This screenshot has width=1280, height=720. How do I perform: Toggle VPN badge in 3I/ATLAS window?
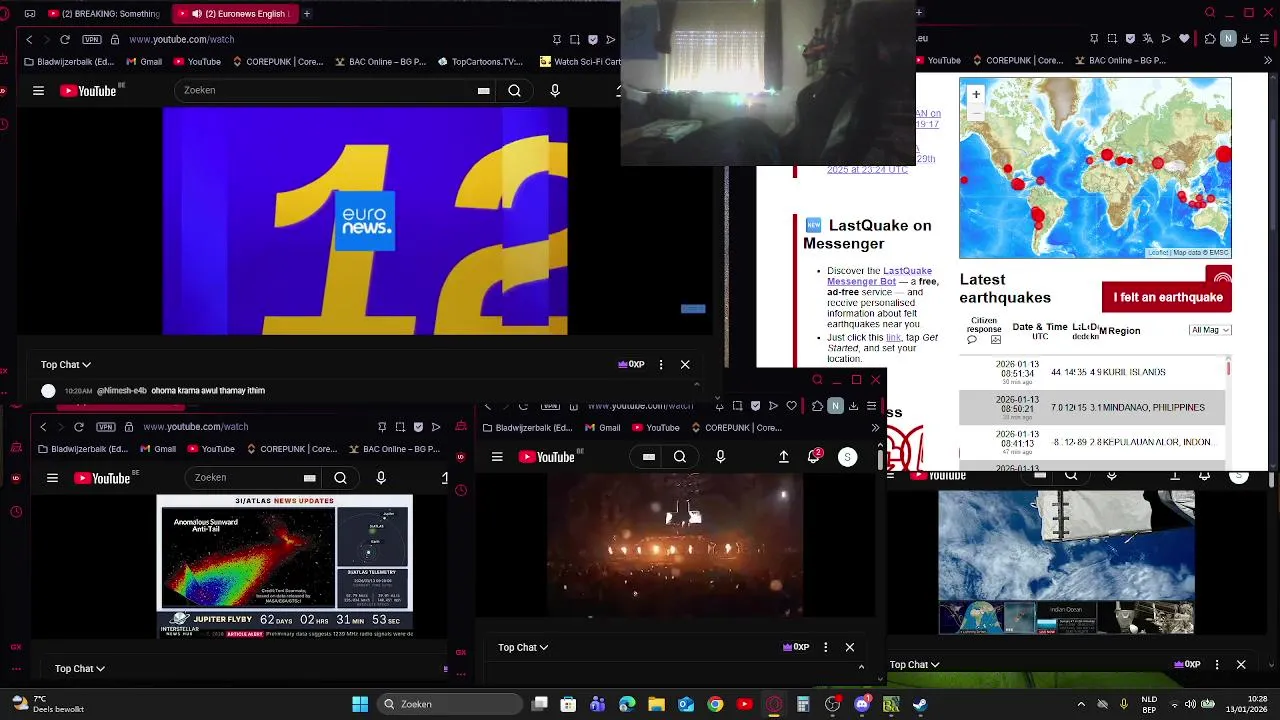(106, 427)
